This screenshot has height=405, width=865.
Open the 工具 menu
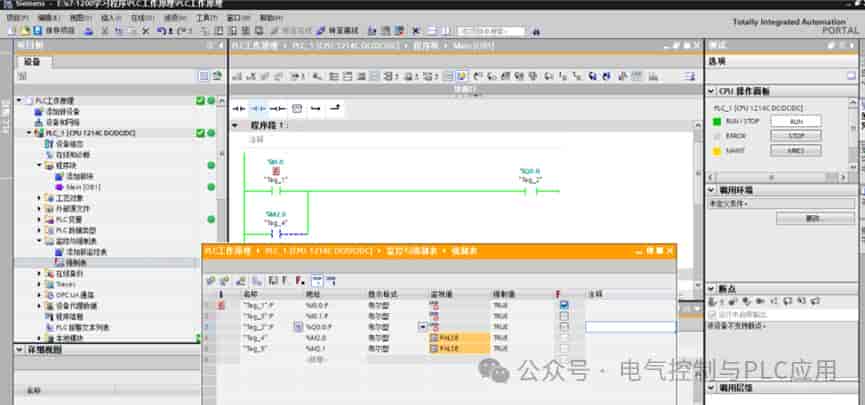206,18
